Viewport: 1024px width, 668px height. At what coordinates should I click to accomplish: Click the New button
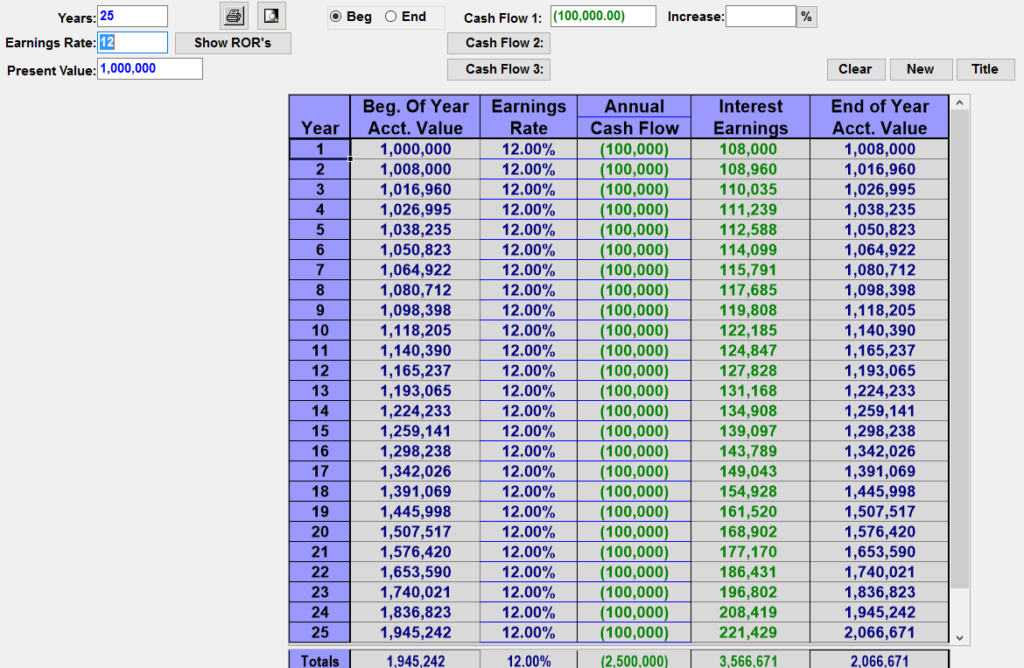[920, 69]
